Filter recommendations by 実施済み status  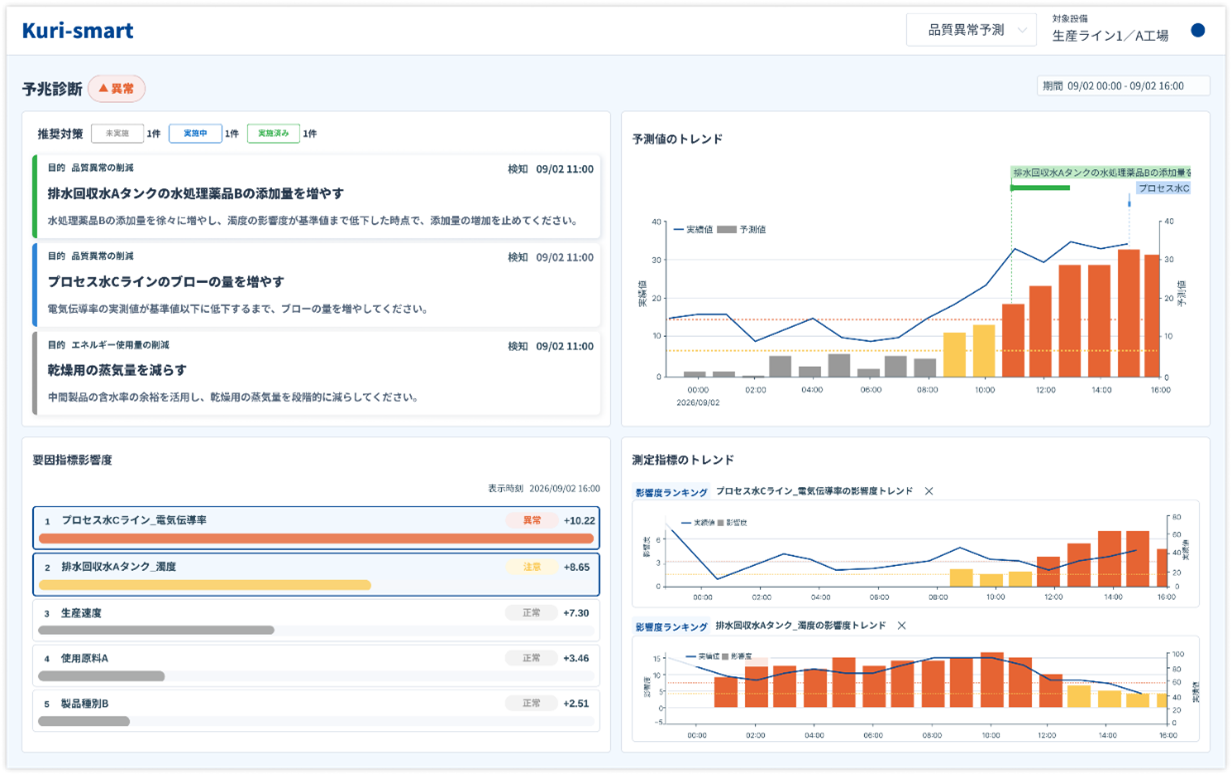pos(273,133)
